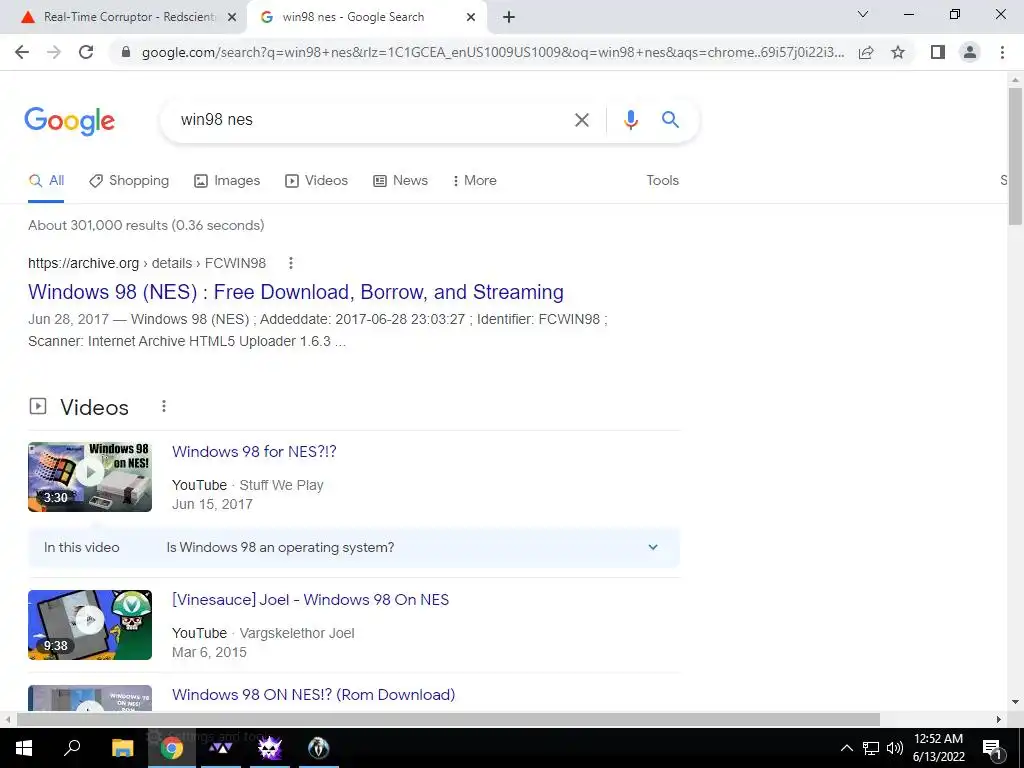Open the Videos section three-dot menu
The width and height of the screenshot is (1024, 768).
coord(164,406)
